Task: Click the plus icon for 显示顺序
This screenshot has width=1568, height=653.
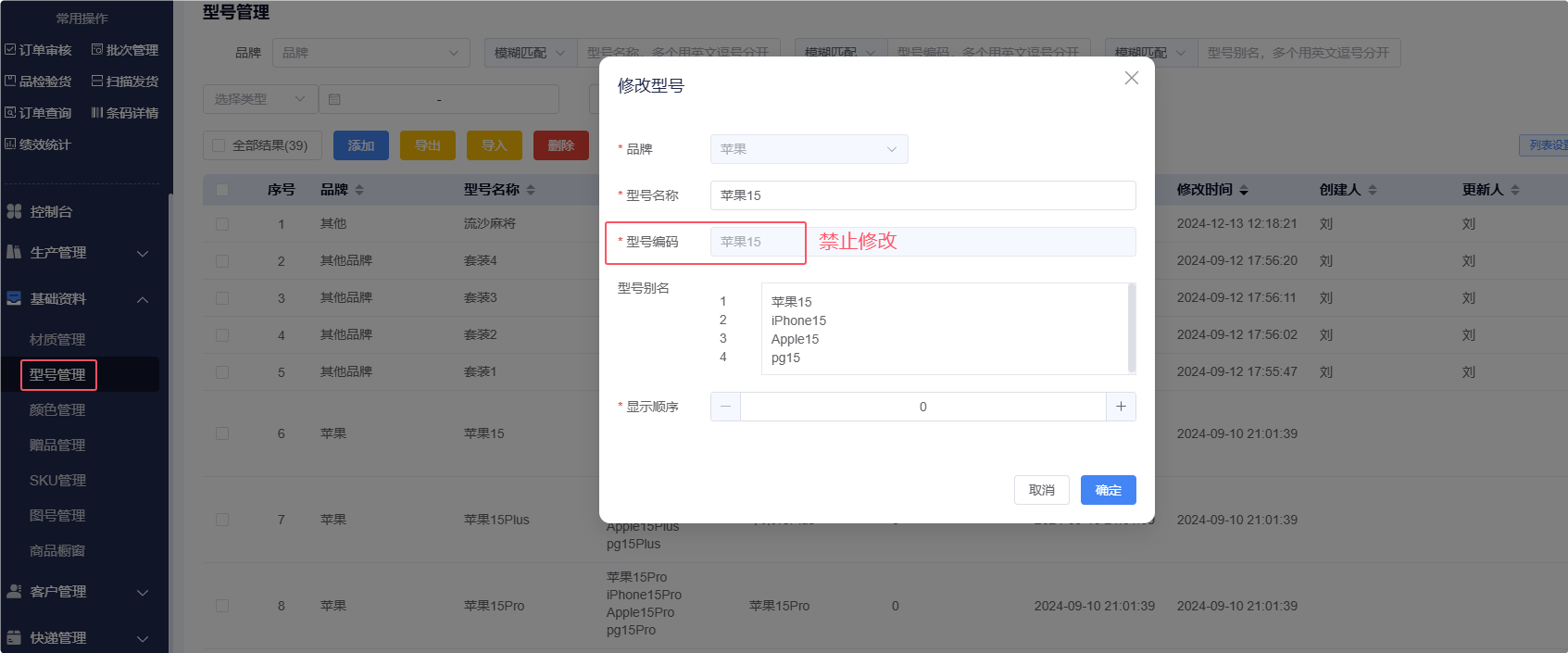Action: pos(1121,407)
